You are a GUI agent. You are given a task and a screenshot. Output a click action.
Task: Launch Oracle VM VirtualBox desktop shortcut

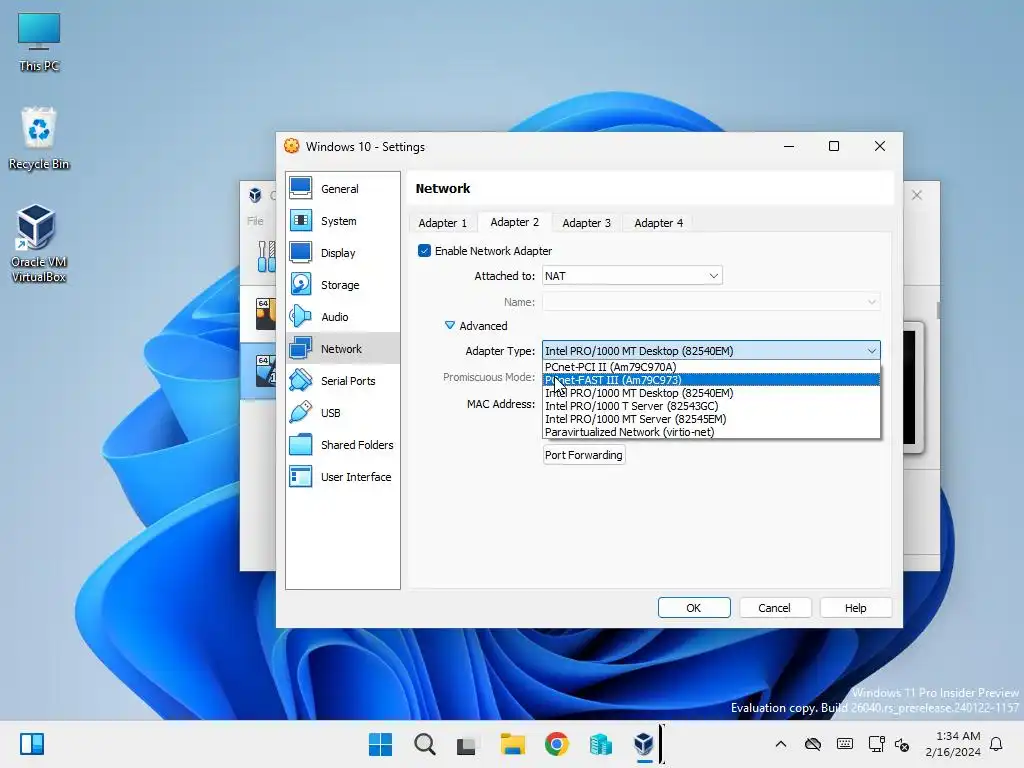tap(39, 244)
